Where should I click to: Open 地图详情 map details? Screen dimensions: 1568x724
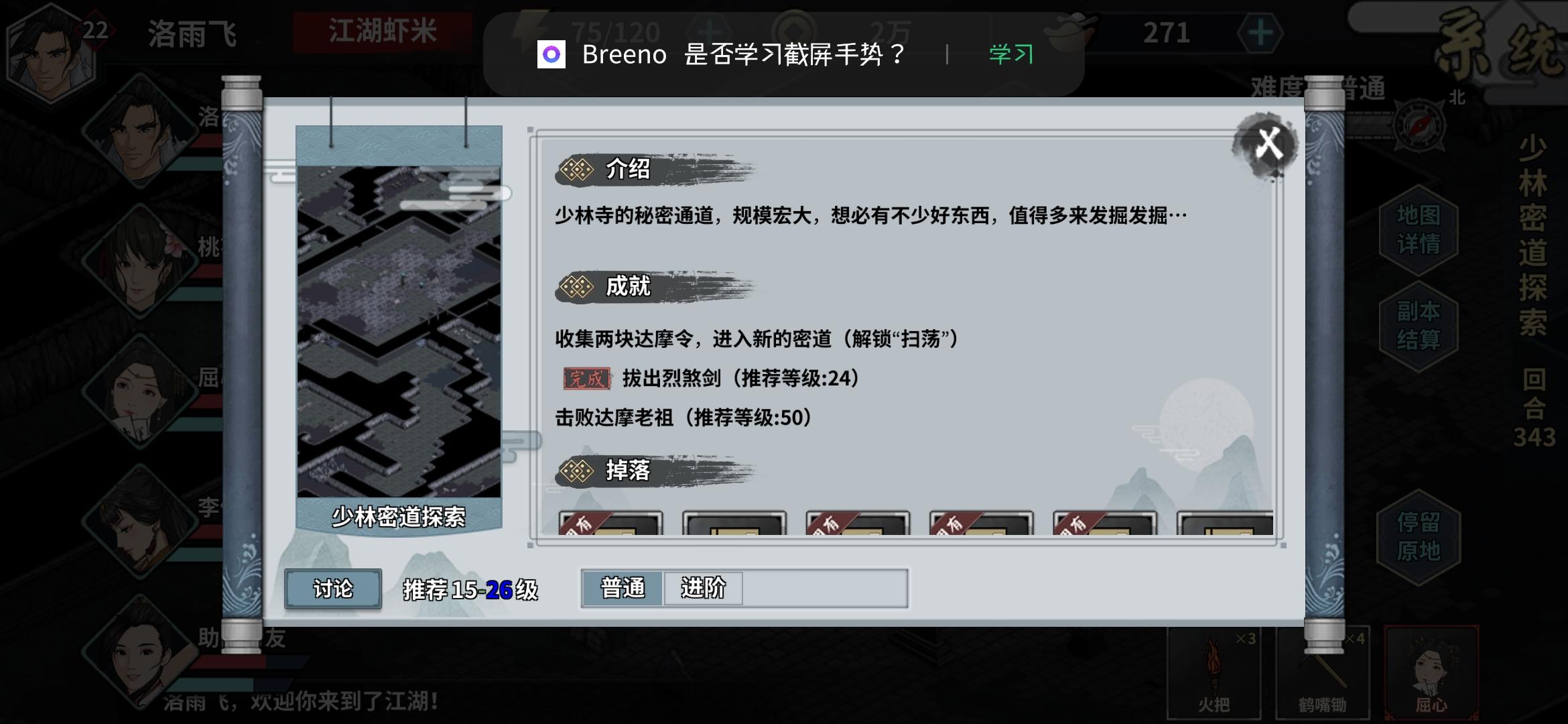[1419, 229]
